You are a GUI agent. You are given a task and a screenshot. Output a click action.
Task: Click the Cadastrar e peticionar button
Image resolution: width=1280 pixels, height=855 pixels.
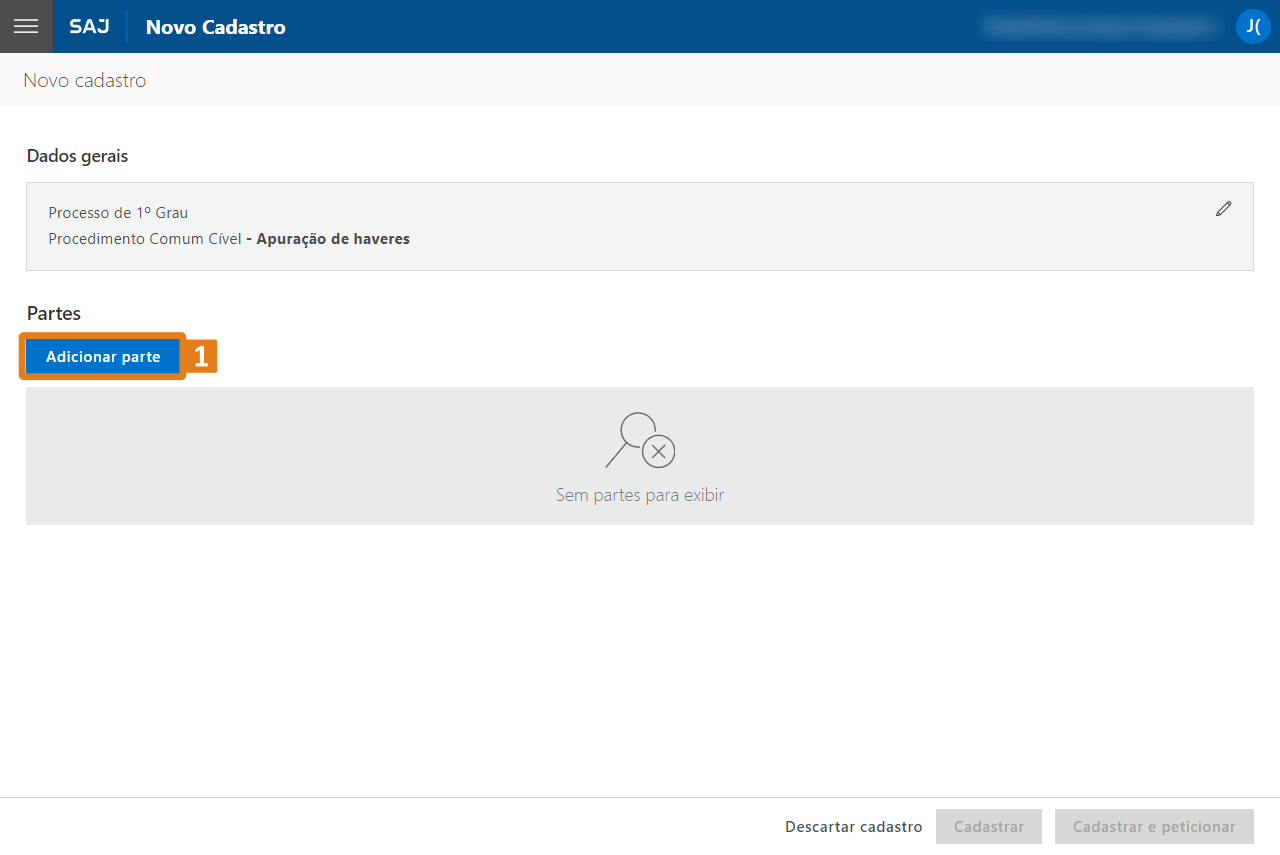(x=1153, y=827)
